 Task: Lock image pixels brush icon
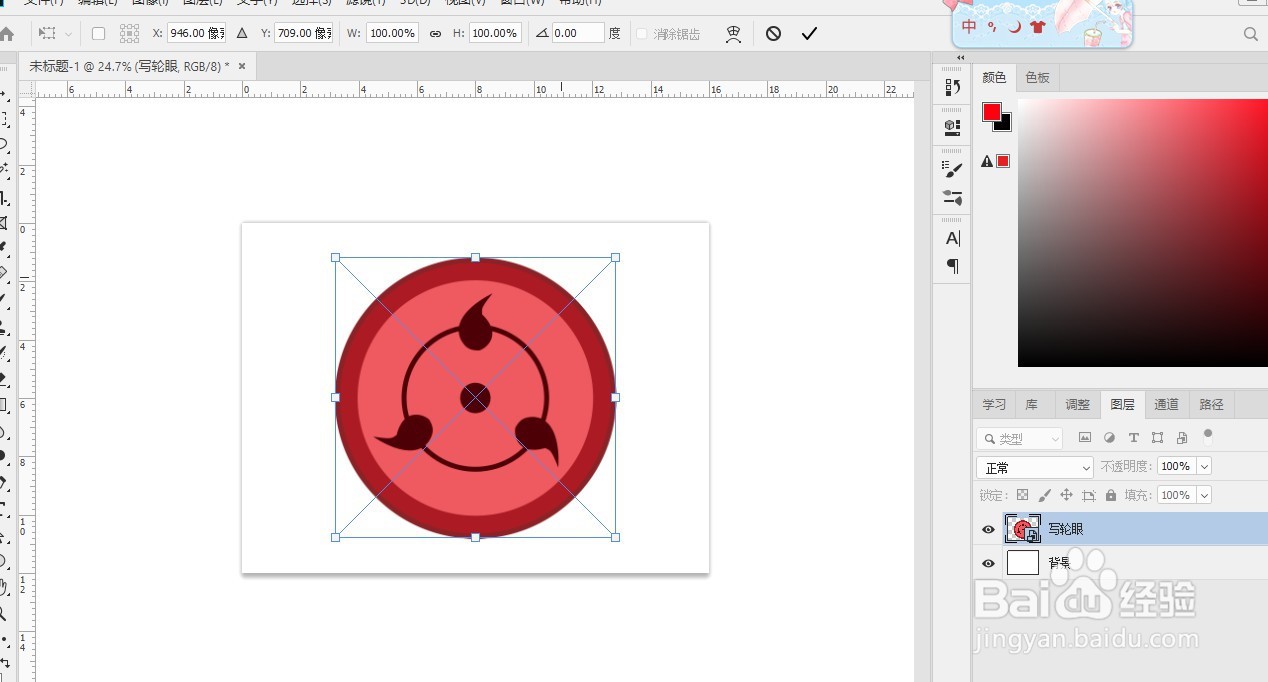tap(1045, 495)
